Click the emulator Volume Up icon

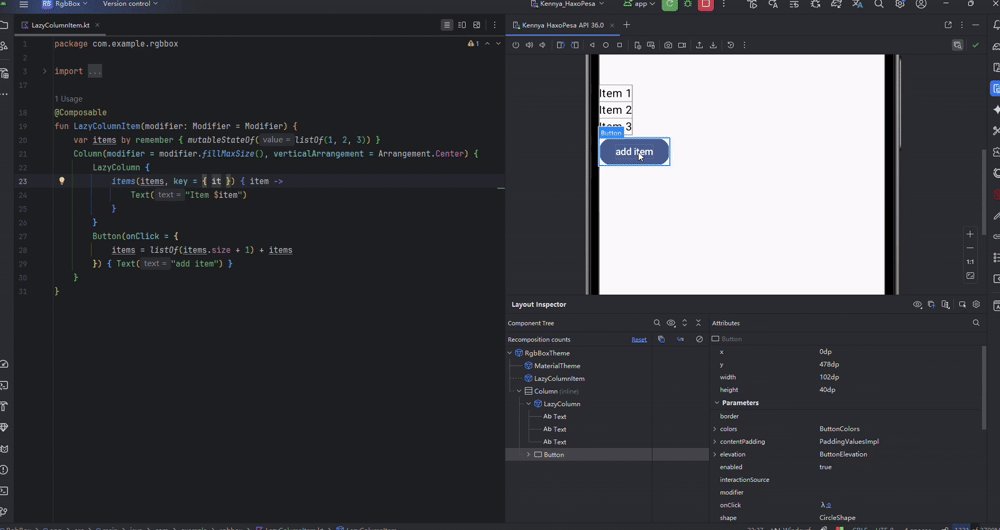pyautogui.click(x=529, y=45)
